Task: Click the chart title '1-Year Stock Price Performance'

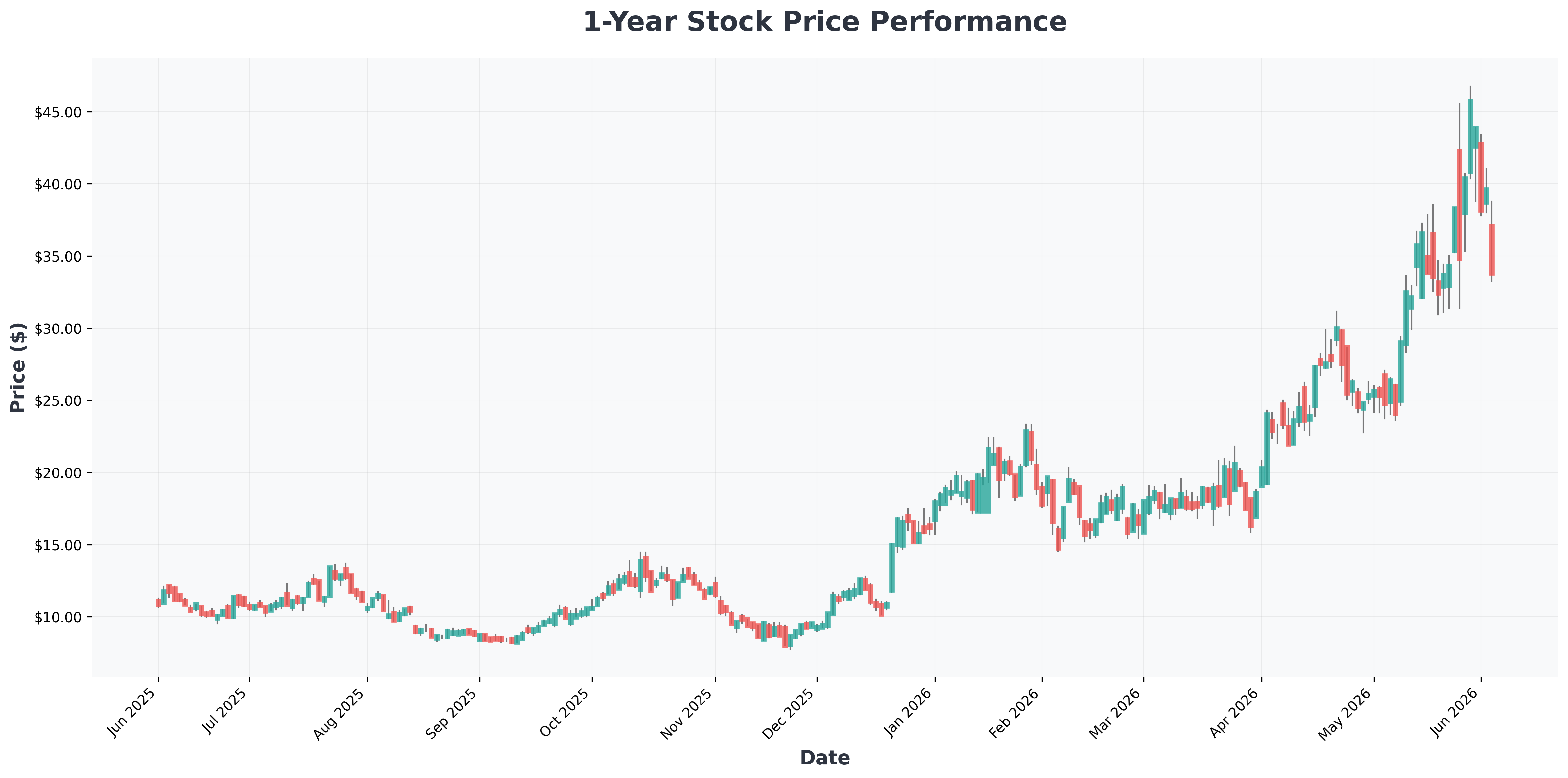Action: click(x=825, y=22)
